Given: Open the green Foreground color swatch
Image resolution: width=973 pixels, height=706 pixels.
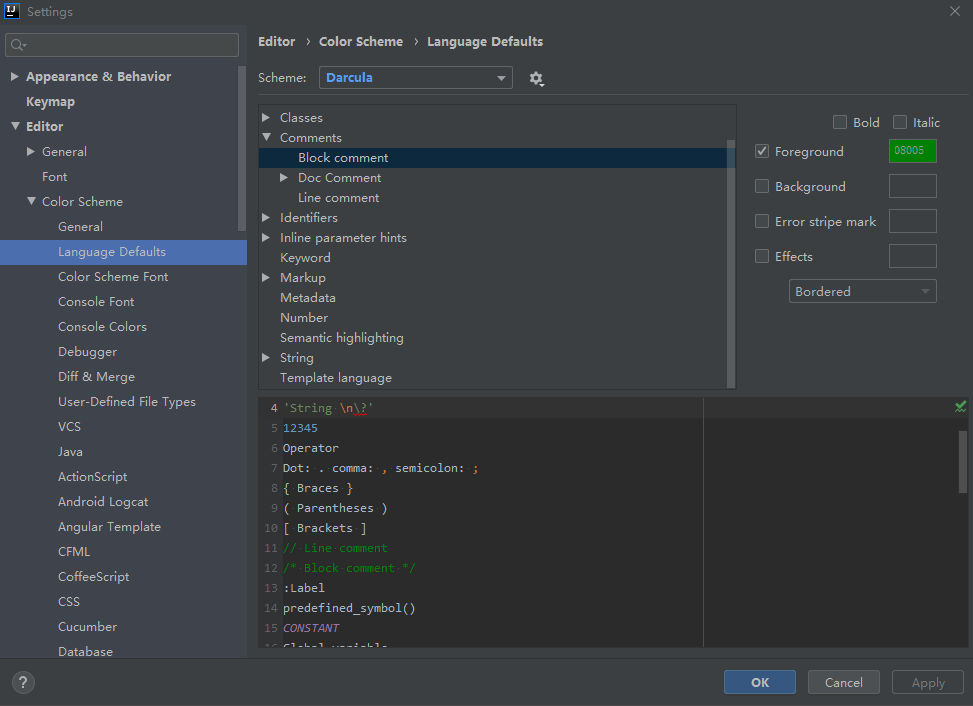Looking at the screenshot, I should [x=912, y=151].
